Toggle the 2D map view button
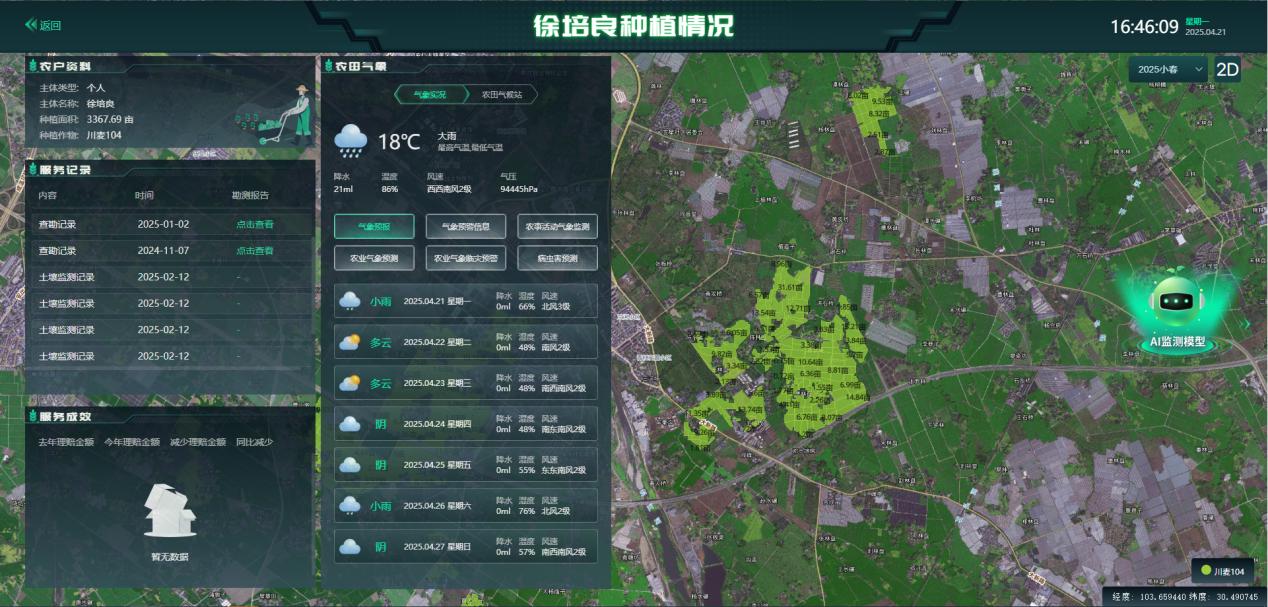This screenshot has height=607, width=1268. click(1227, 69)
